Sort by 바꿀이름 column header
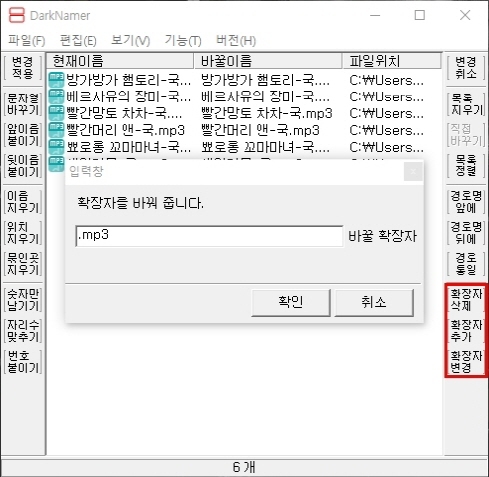Screen dimensions: 489x477 268,61
